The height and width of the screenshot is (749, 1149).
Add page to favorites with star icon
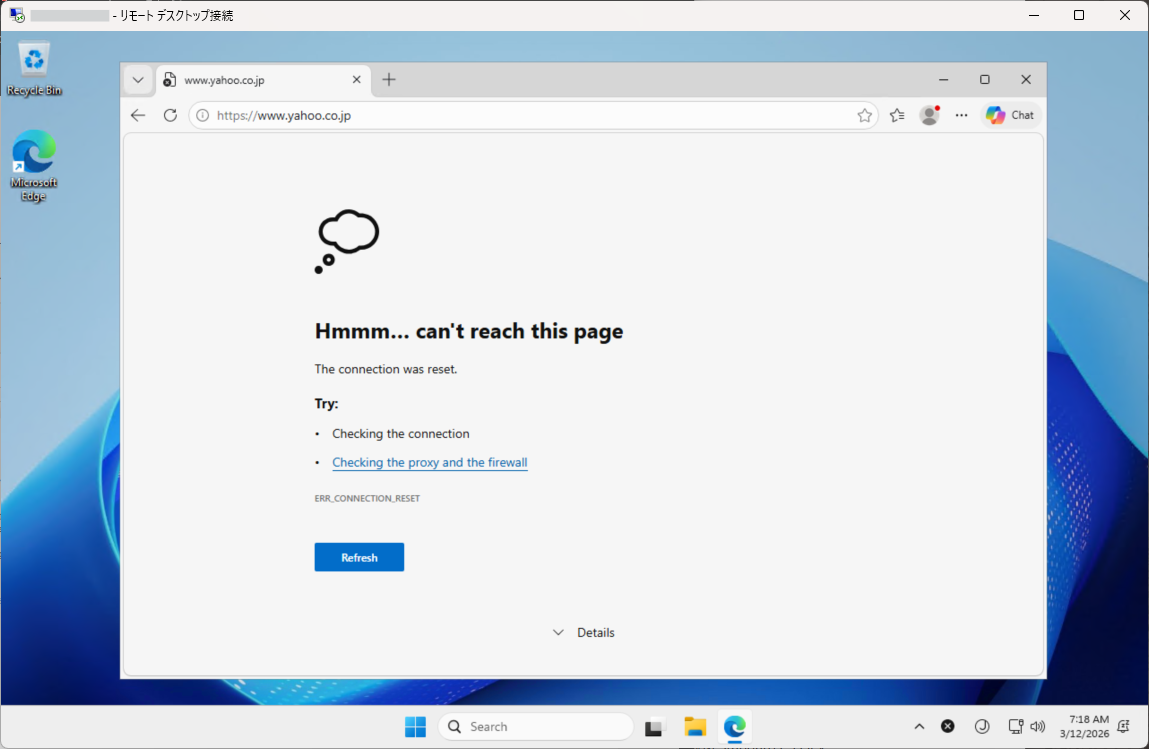click(864, 115)
